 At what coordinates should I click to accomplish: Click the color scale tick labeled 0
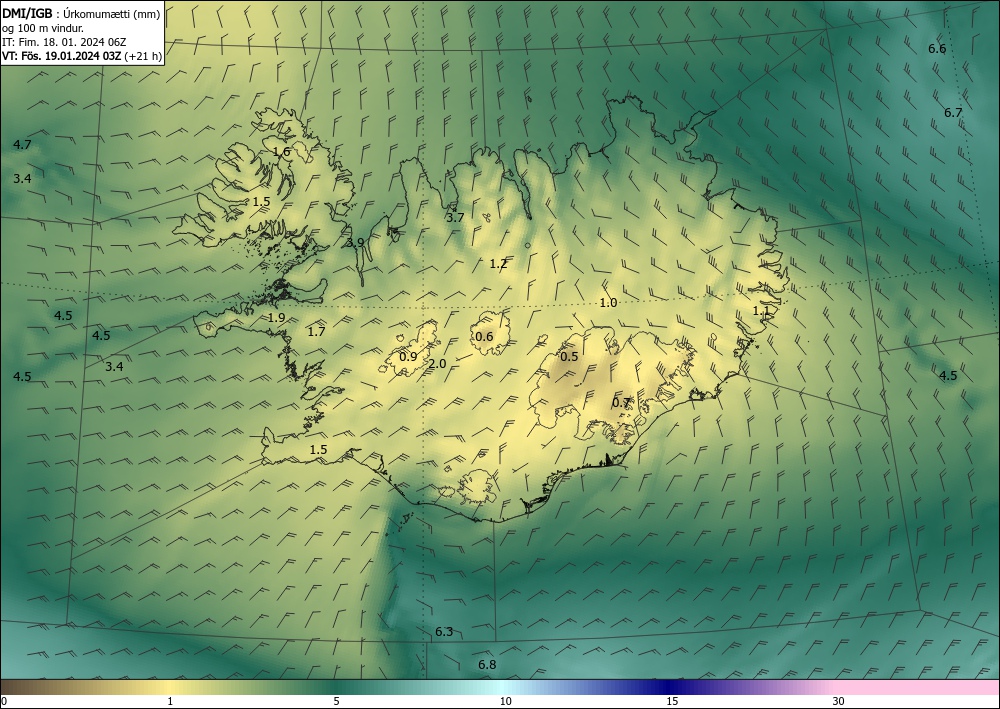point(4,701)
